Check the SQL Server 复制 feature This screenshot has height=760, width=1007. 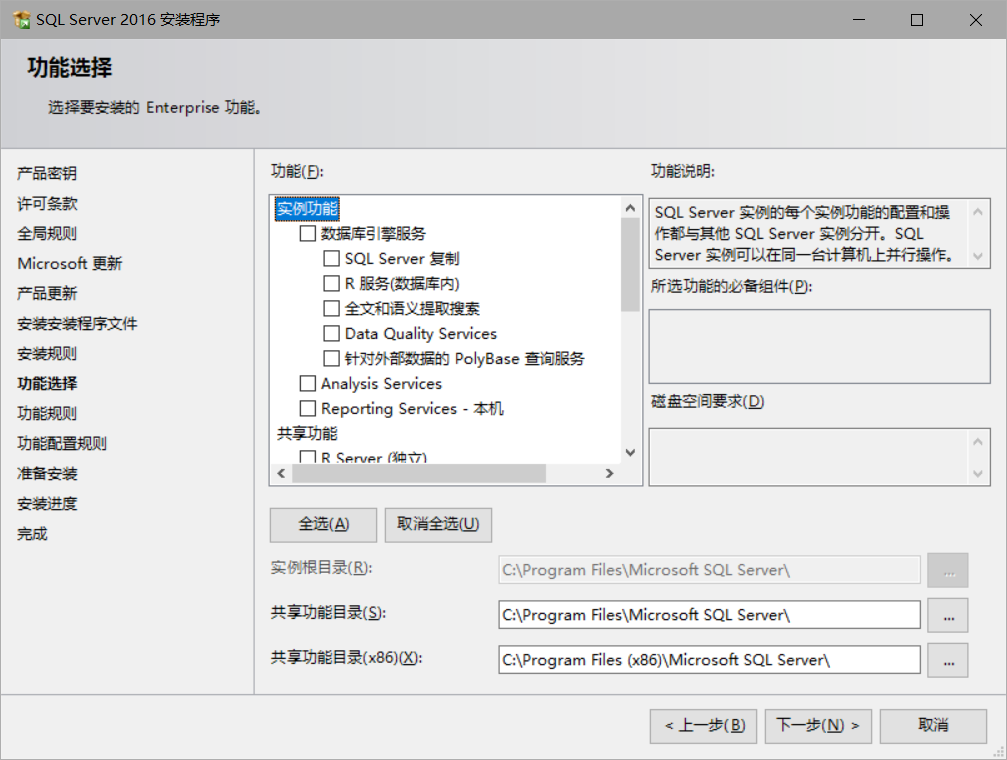click(331, 258)
